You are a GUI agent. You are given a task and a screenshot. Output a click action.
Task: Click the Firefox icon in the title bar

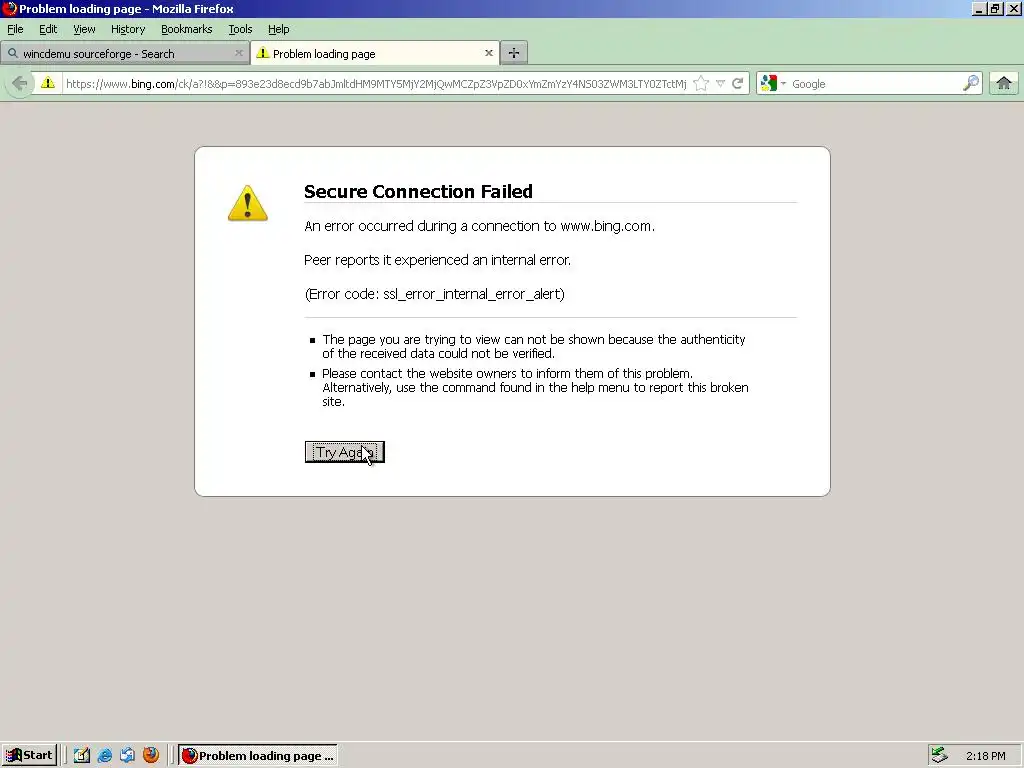pyautogui.click(x=9, y=8)
